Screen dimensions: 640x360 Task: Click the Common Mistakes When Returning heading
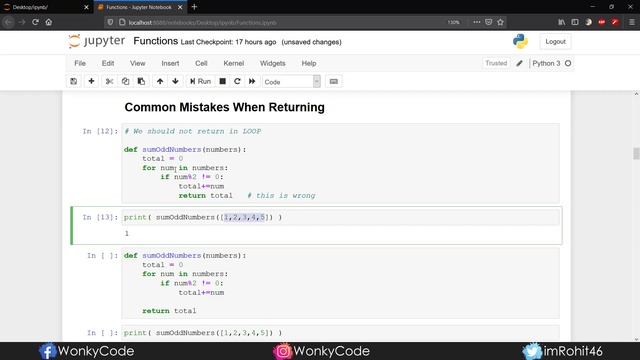point(224,107)
